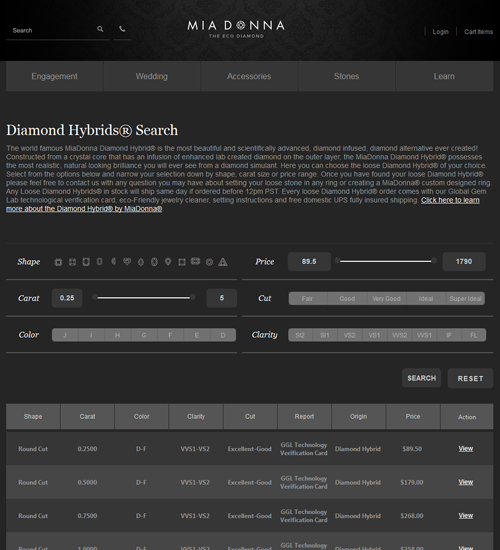Open the Wedding menu
Viewport: 500px width, 550px height.
(152, 76)
